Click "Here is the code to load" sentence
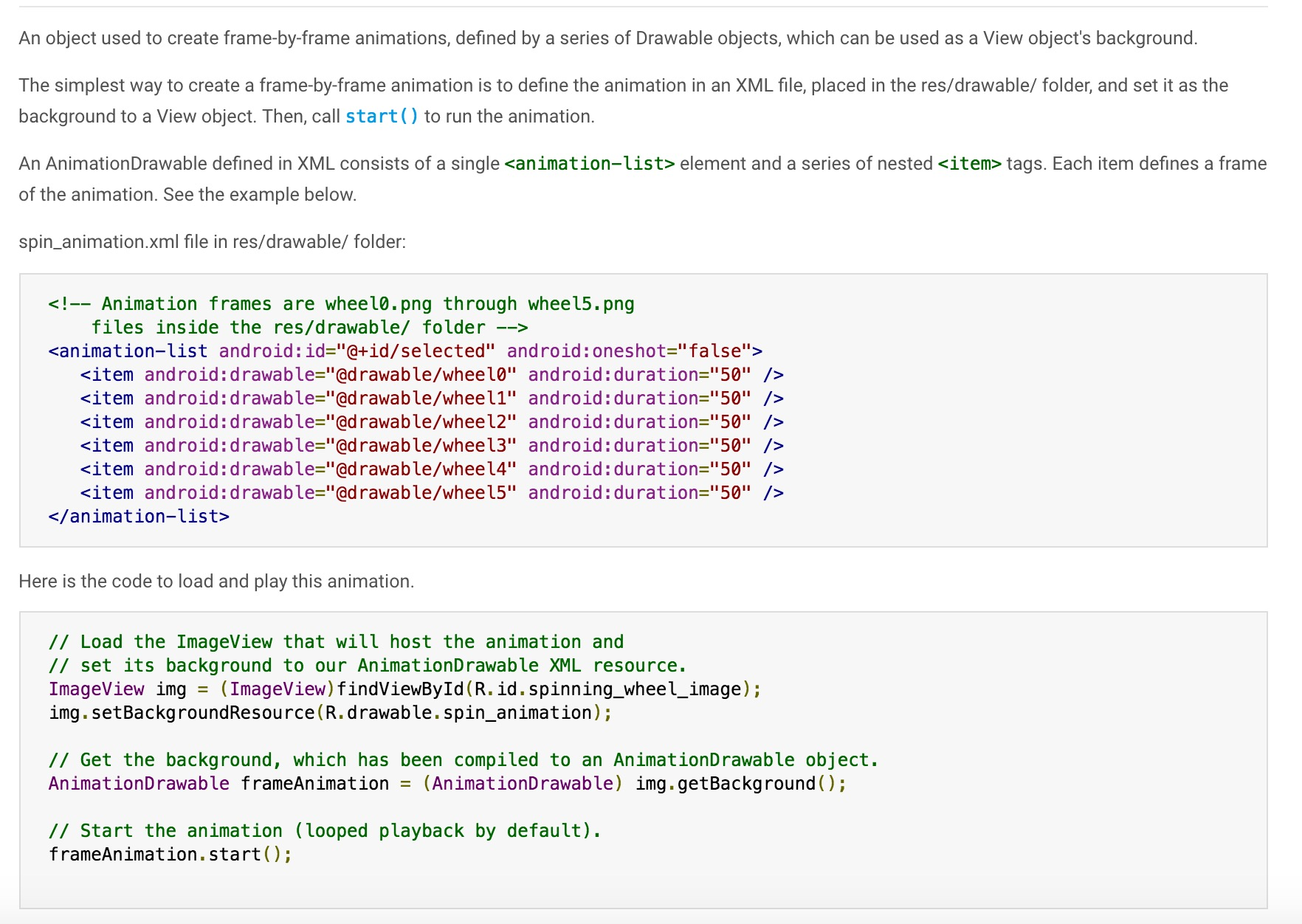This screenshot has width=1302, height=924. [216, 582]
